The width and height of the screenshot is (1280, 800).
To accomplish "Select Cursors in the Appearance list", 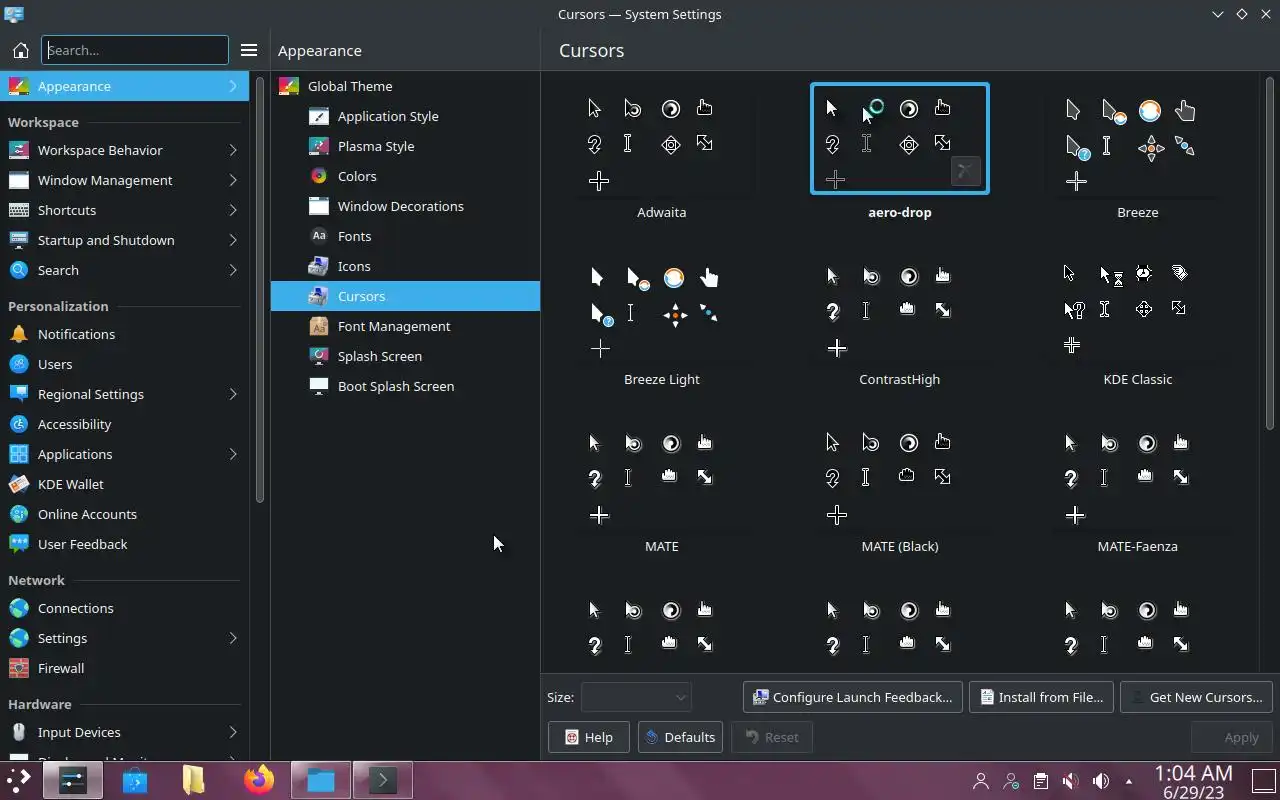I will (405, 296).
